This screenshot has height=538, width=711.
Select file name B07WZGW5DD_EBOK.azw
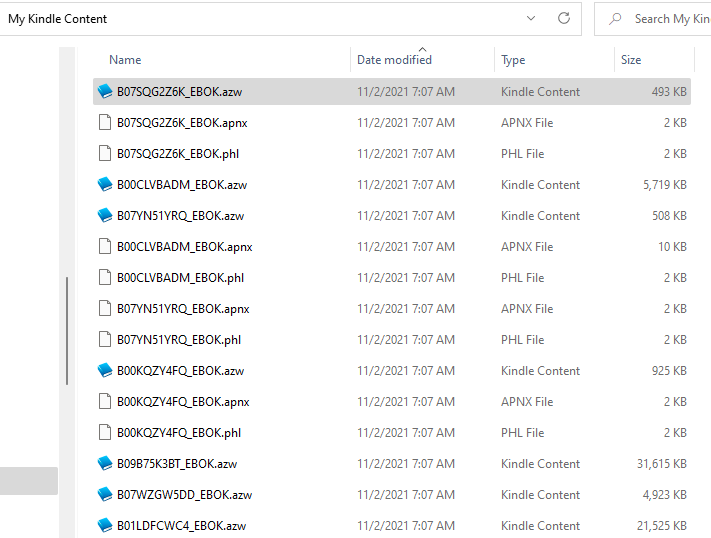click(x=185, y=495)
